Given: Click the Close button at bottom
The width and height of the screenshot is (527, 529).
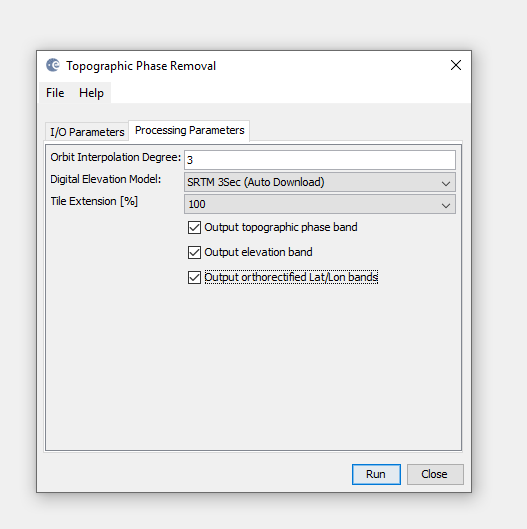Looking at the screenshot, I should click(x=435, y=474).
